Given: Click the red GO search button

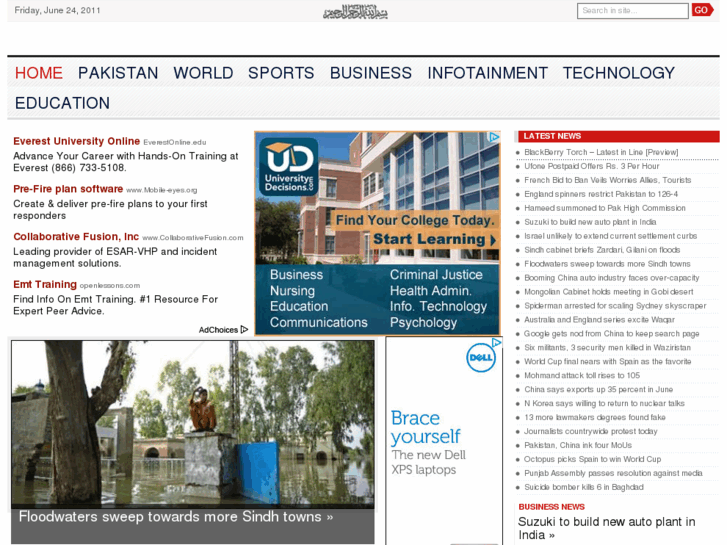Looking at the screenshot, I should click(702, 10).
